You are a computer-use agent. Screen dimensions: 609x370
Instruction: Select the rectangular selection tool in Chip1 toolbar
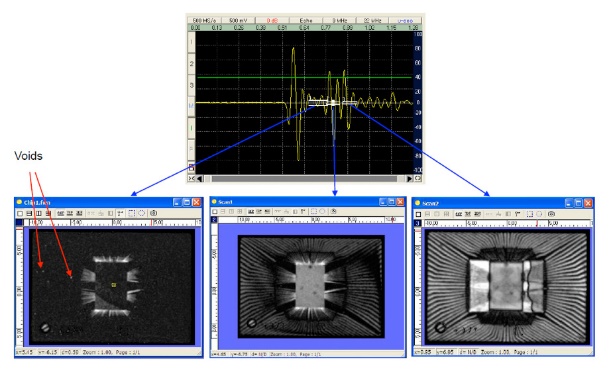coord(132,213)
